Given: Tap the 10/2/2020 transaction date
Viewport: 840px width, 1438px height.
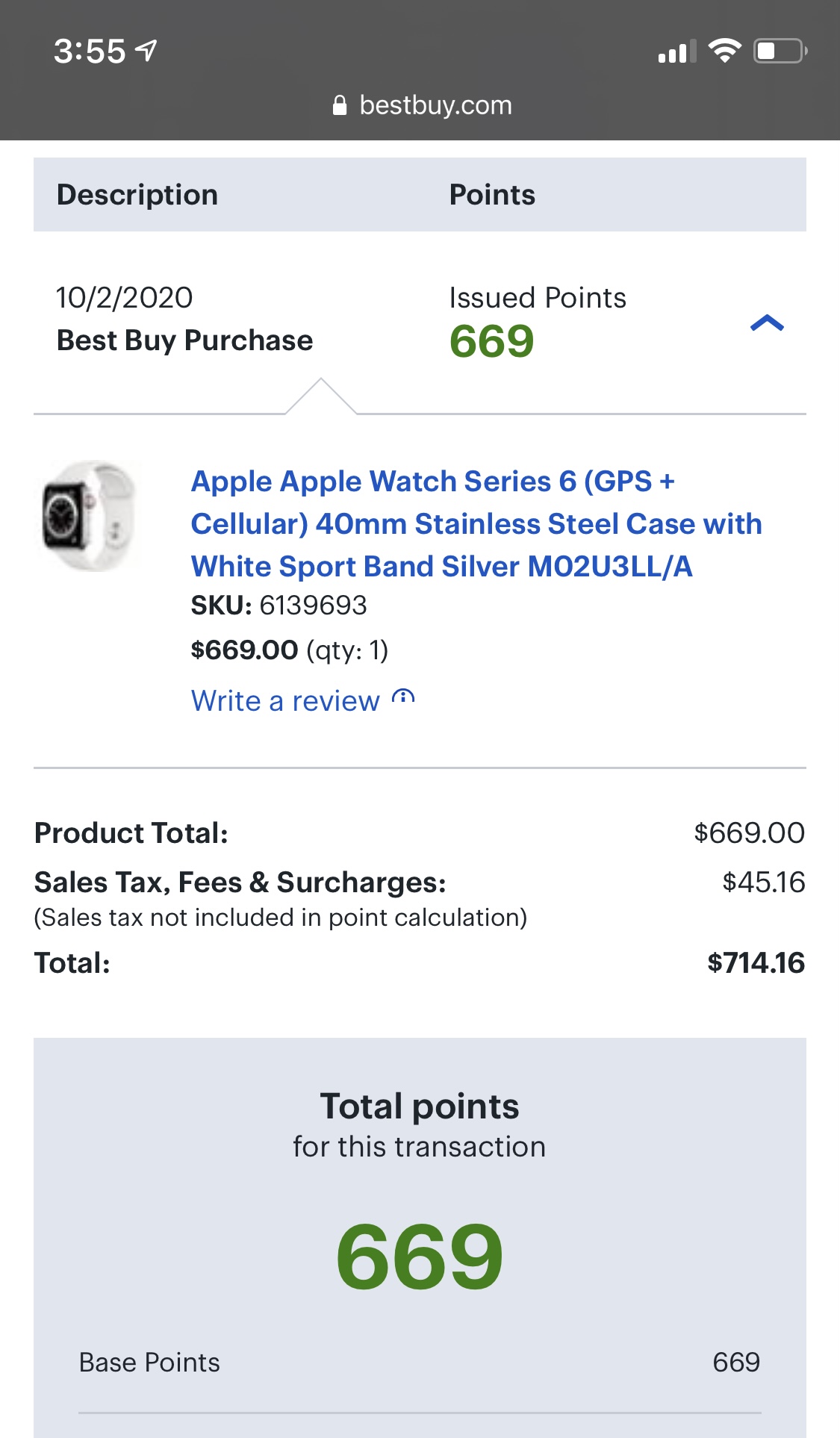Looking at the screenshot, I should click(x=124, y=298).
